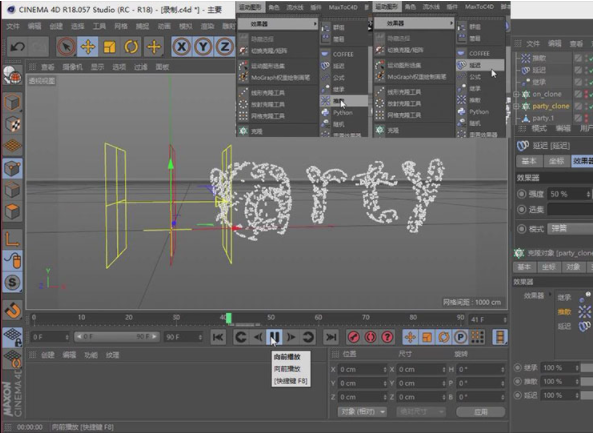Toggle position keyframe recording in timeline toolbar
The width and height of the screenshot is (593, 433).
point(410,337)
